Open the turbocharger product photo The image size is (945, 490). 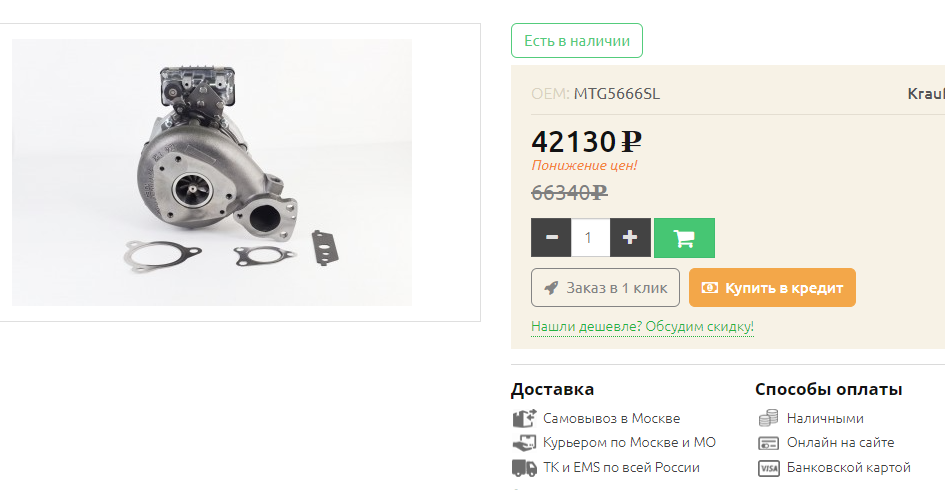(x=212, y=172)
